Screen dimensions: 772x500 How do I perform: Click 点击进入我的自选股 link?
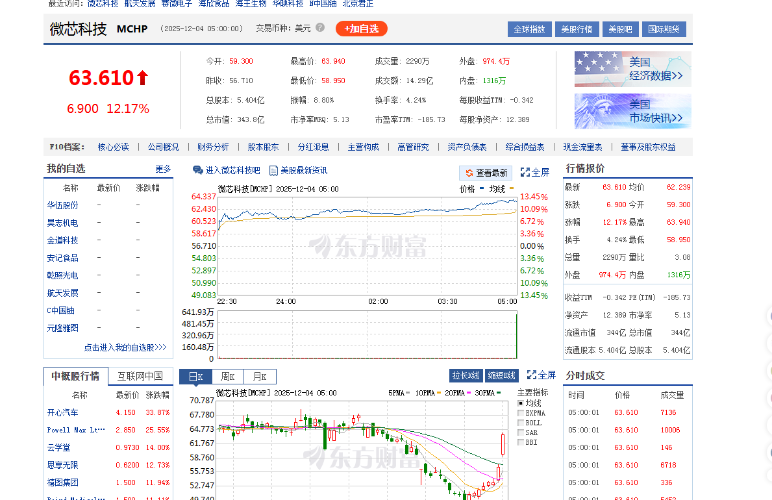pos(125,347)
